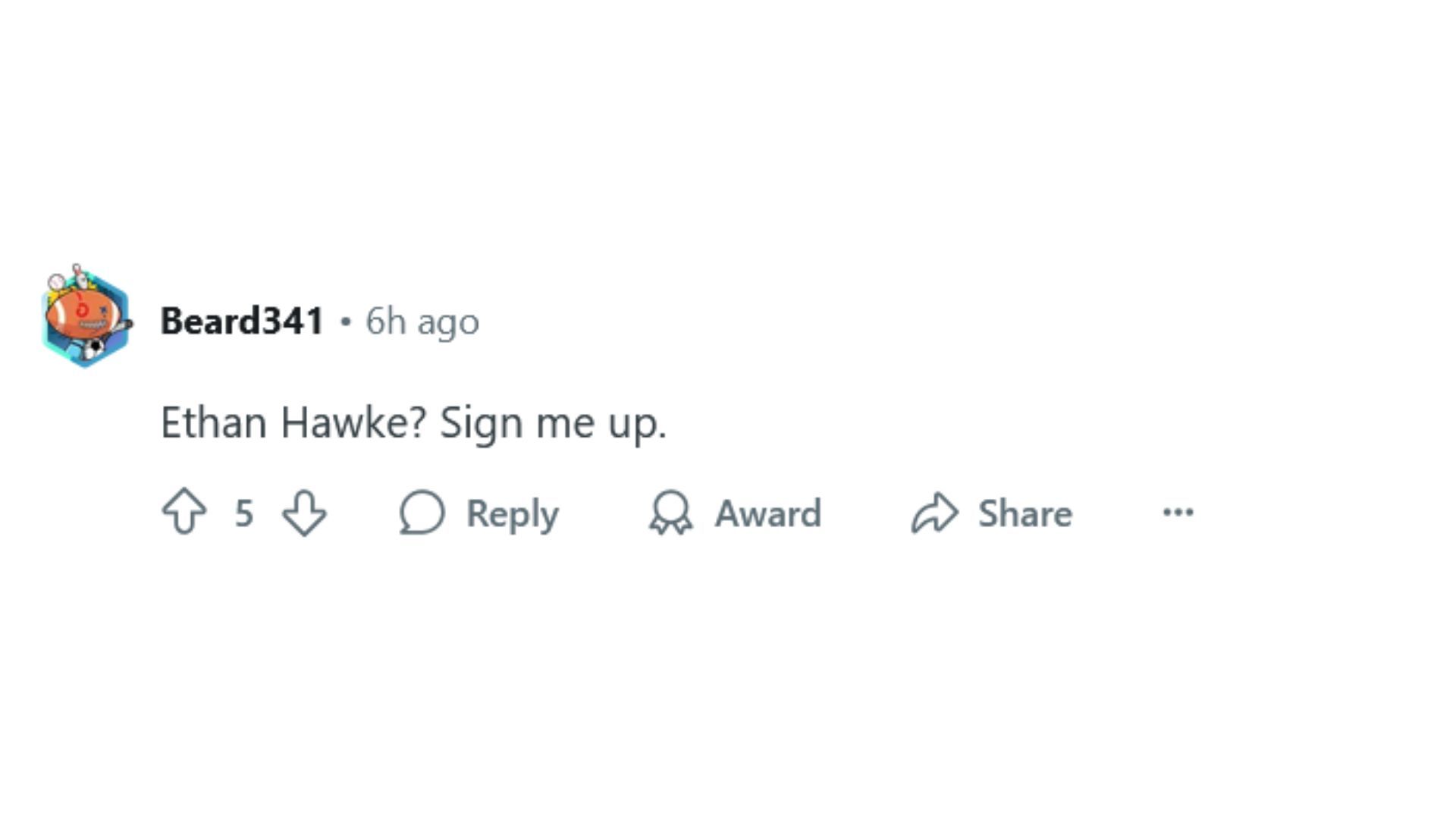Click the word 'ago' in the timestamp

click(x=448, y=323)
